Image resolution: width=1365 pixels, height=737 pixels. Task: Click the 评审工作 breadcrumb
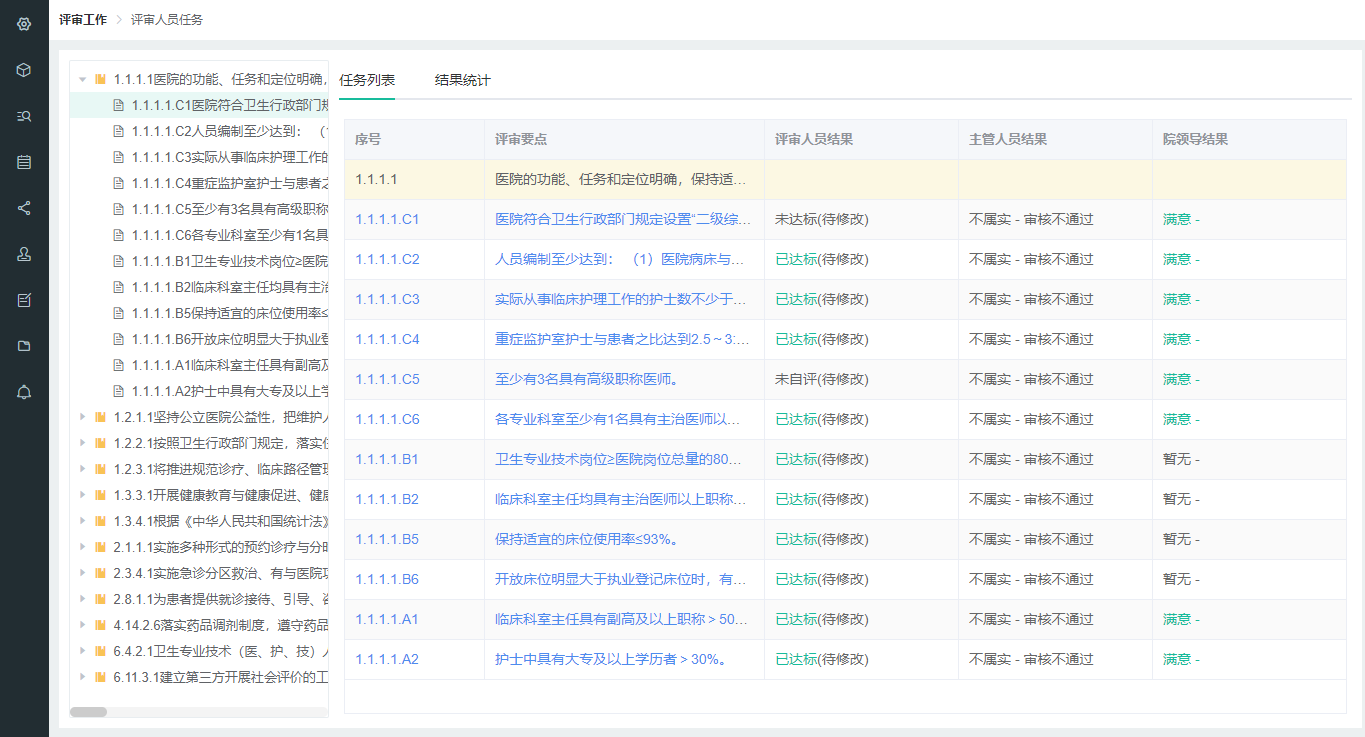83,19
